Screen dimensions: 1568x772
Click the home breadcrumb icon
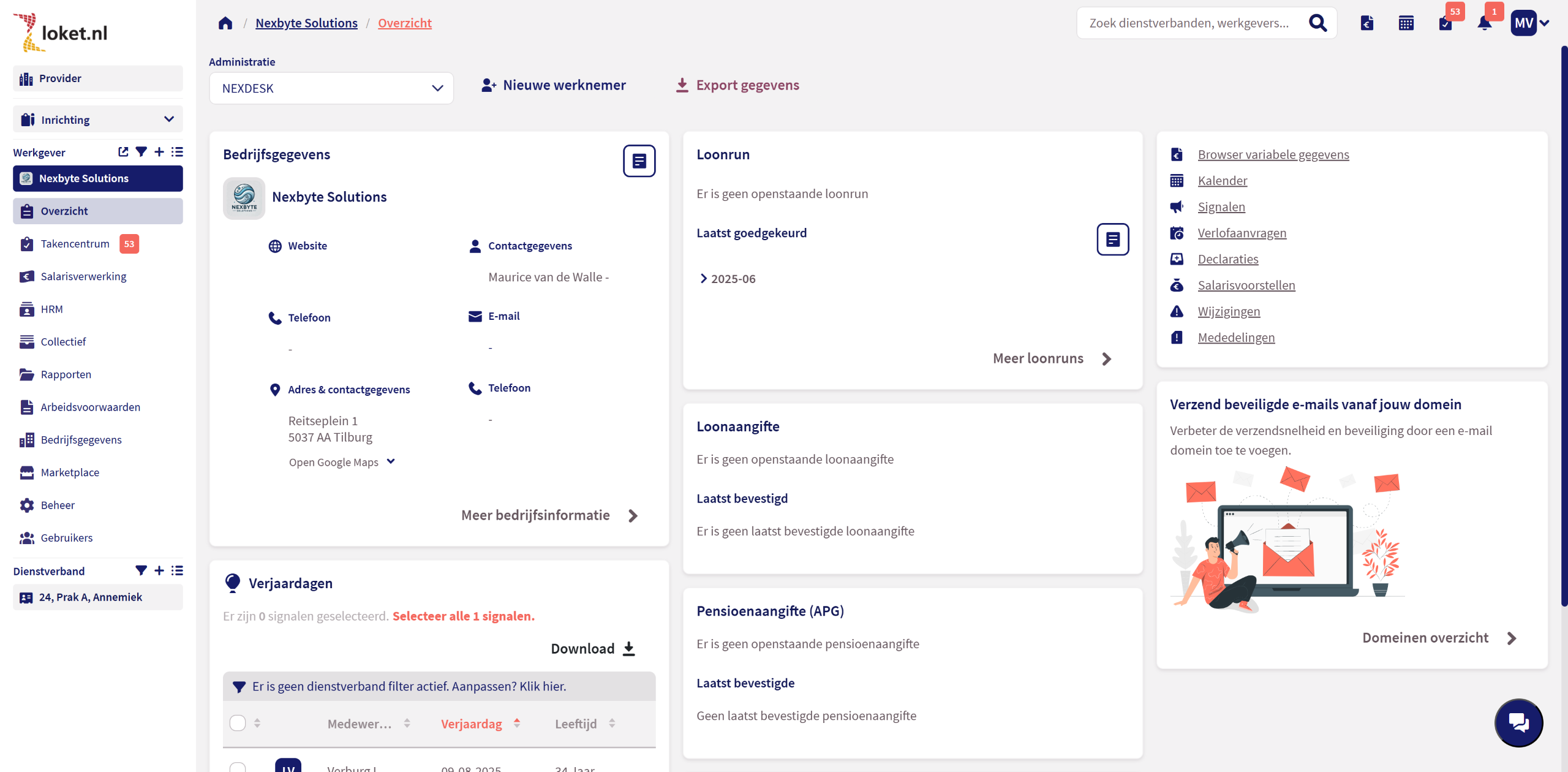225,23
